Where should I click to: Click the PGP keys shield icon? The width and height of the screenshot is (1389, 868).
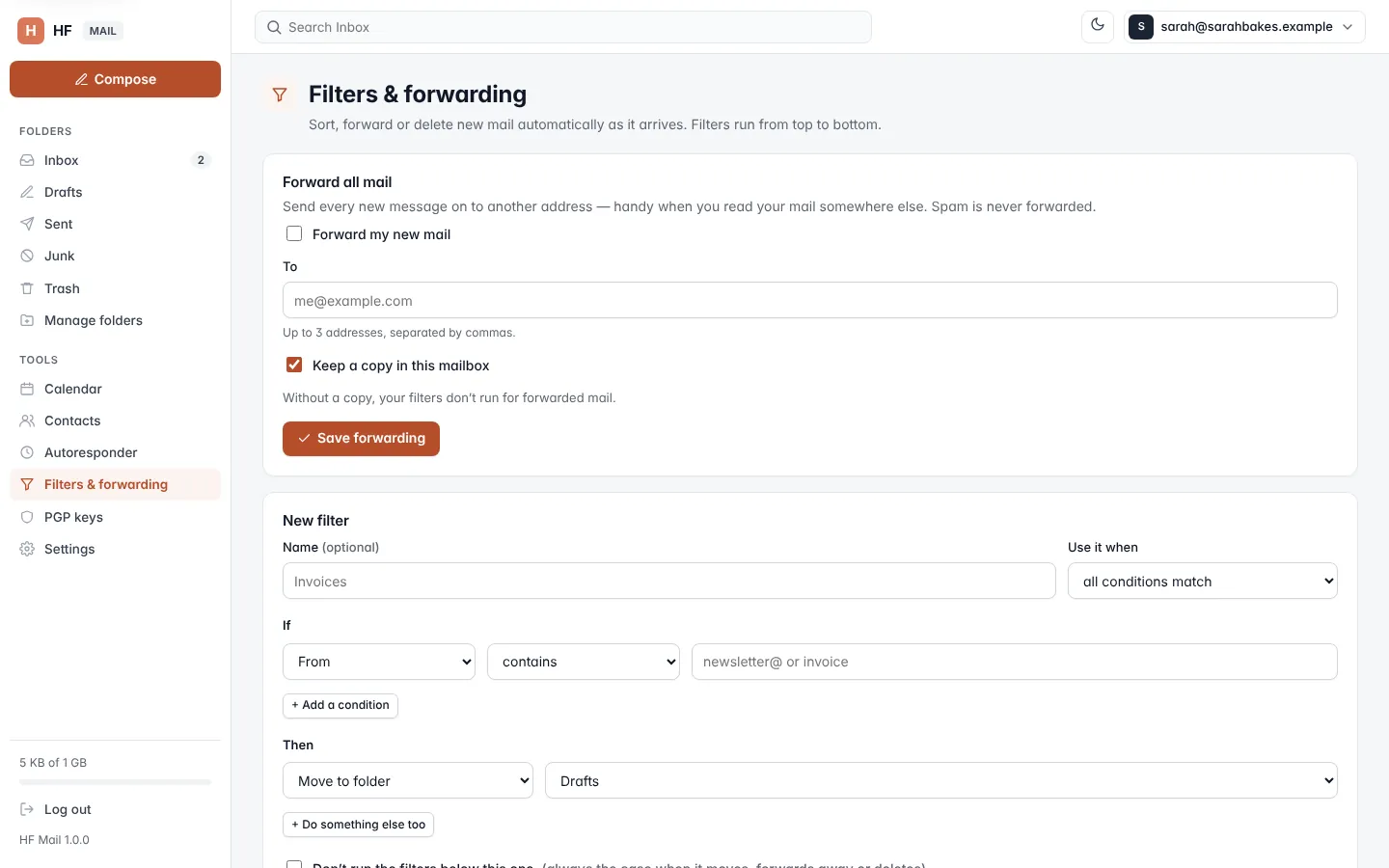pos(27,517)
